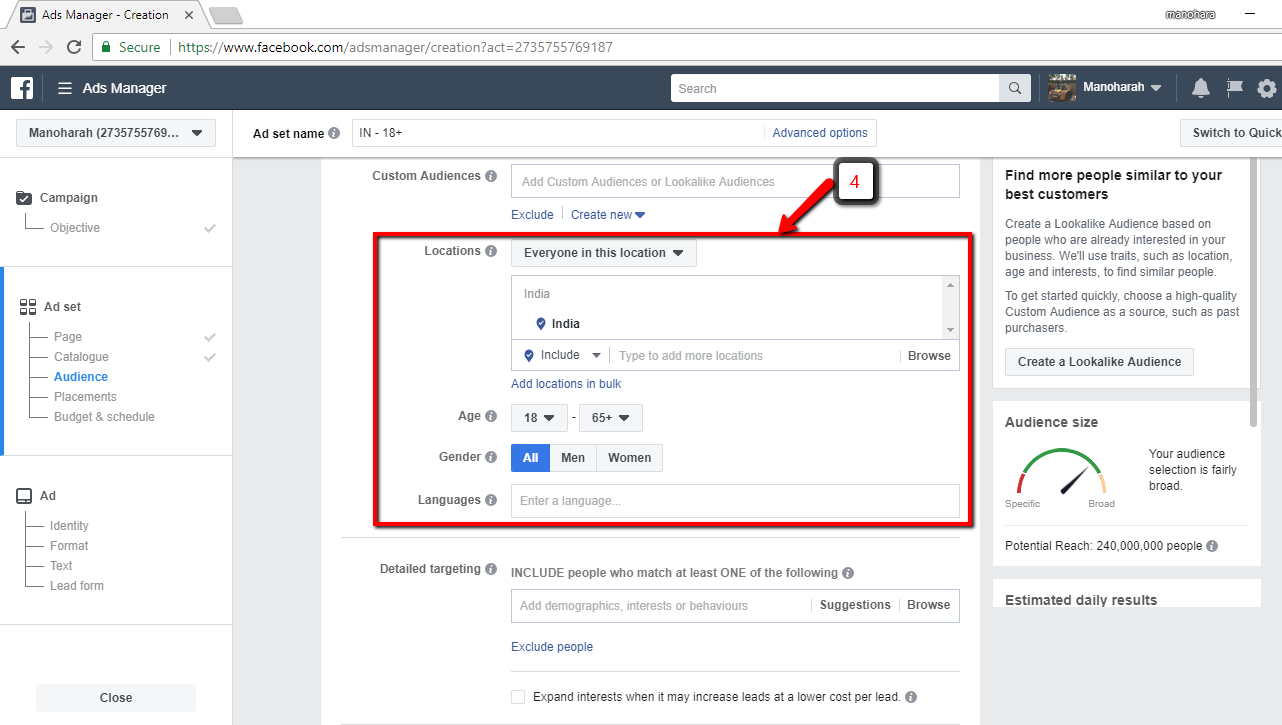Open the notifications bell icon
Screen dimensions: 1282x725
(x=1201, y=88)
